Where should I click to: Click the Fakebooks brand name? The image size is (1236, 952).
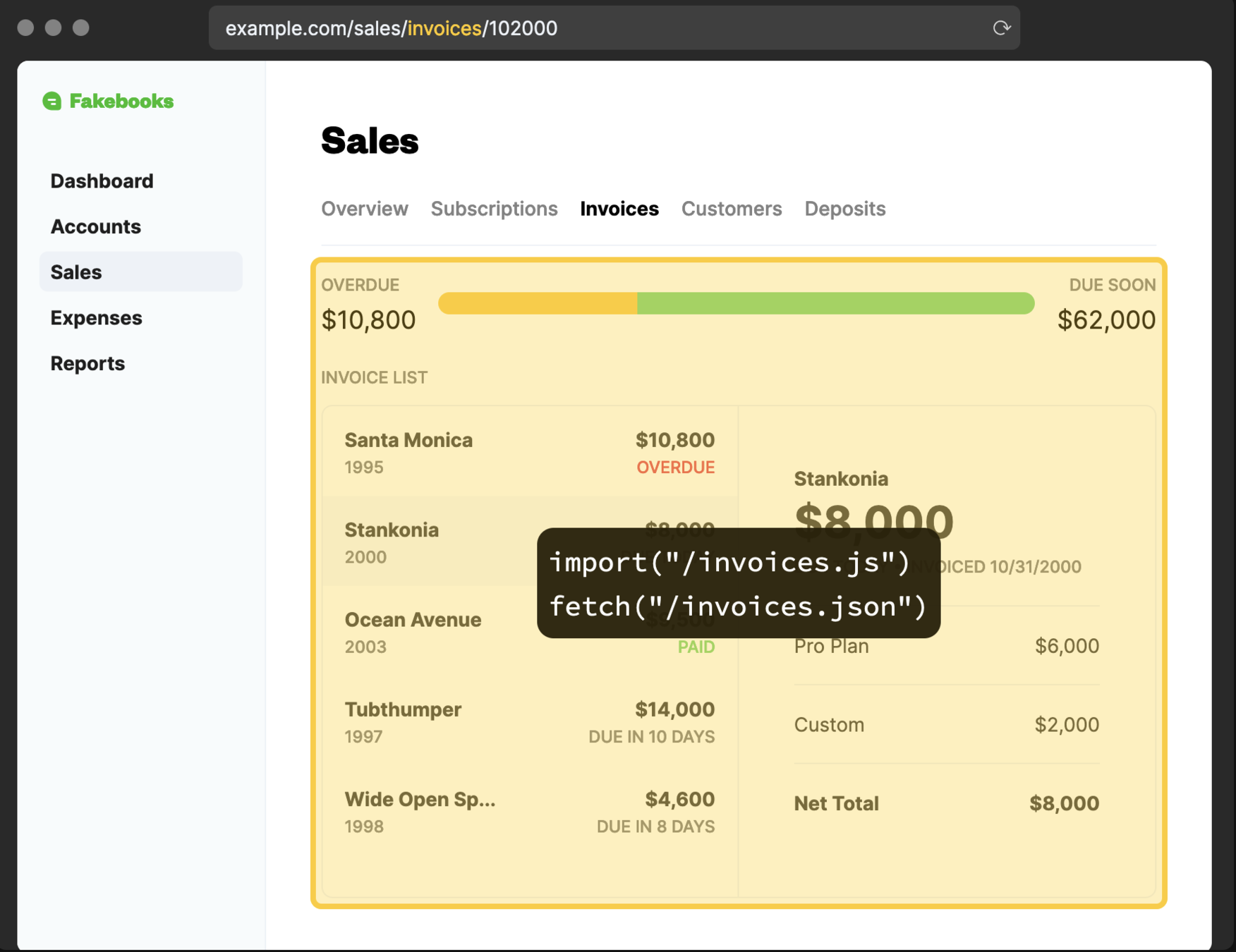point(121,101)
